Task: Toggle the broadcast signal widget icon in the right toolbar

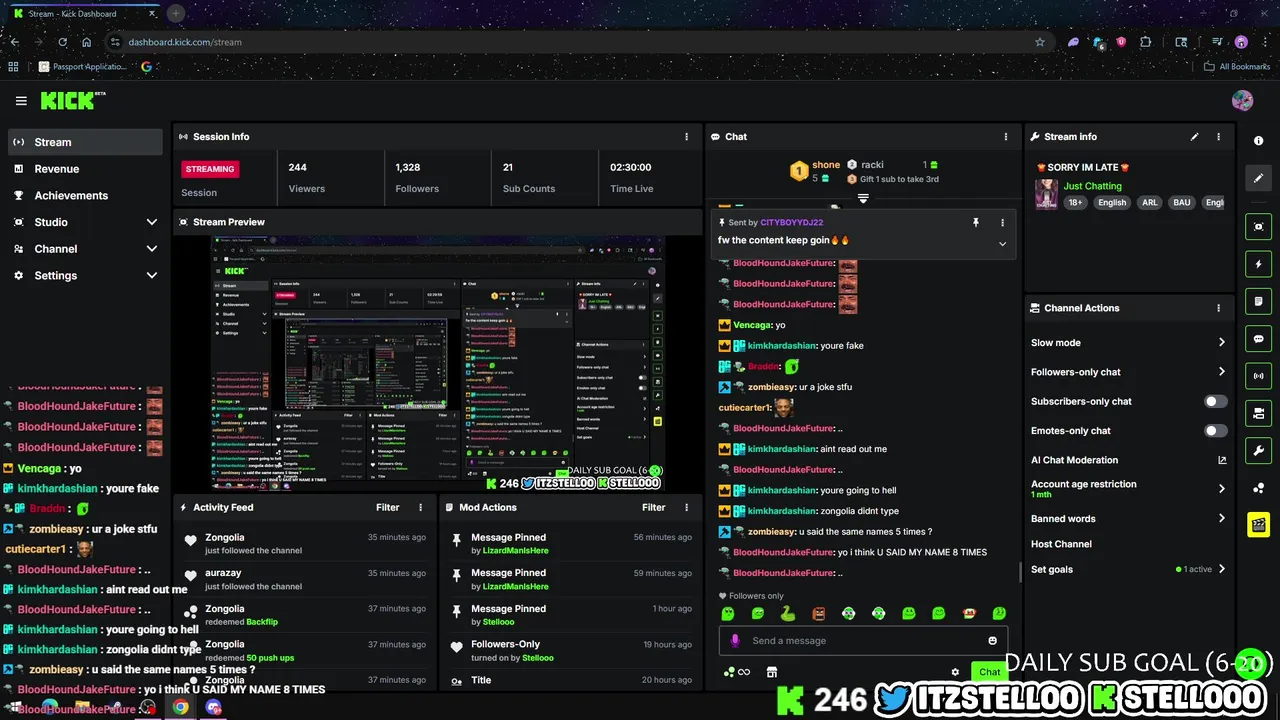Action: click(1258, 376)
